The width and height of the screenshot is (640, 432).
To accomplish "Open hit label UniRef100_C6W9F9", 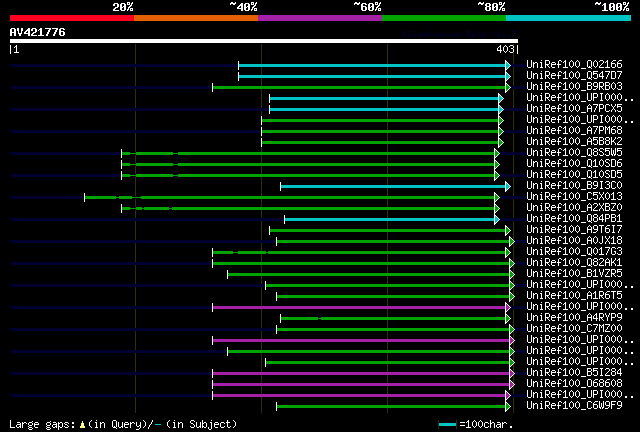I will pyautogui.click(x=574, y=405).
